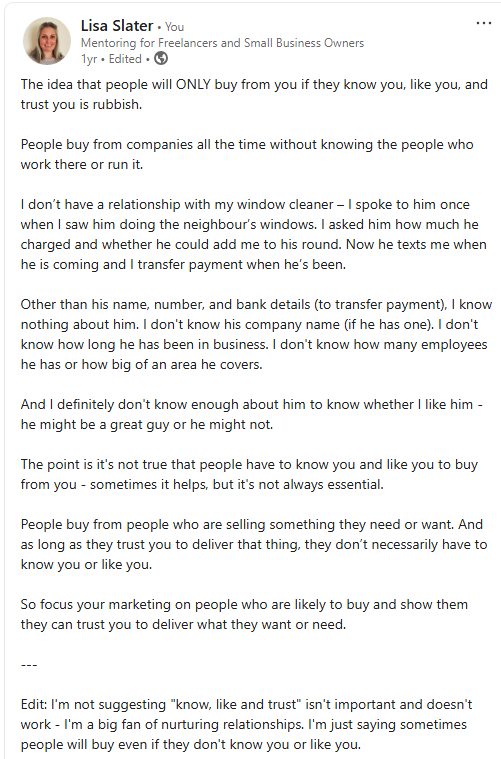
Task: Click the Edited label under the name
Action: [125, 59]
